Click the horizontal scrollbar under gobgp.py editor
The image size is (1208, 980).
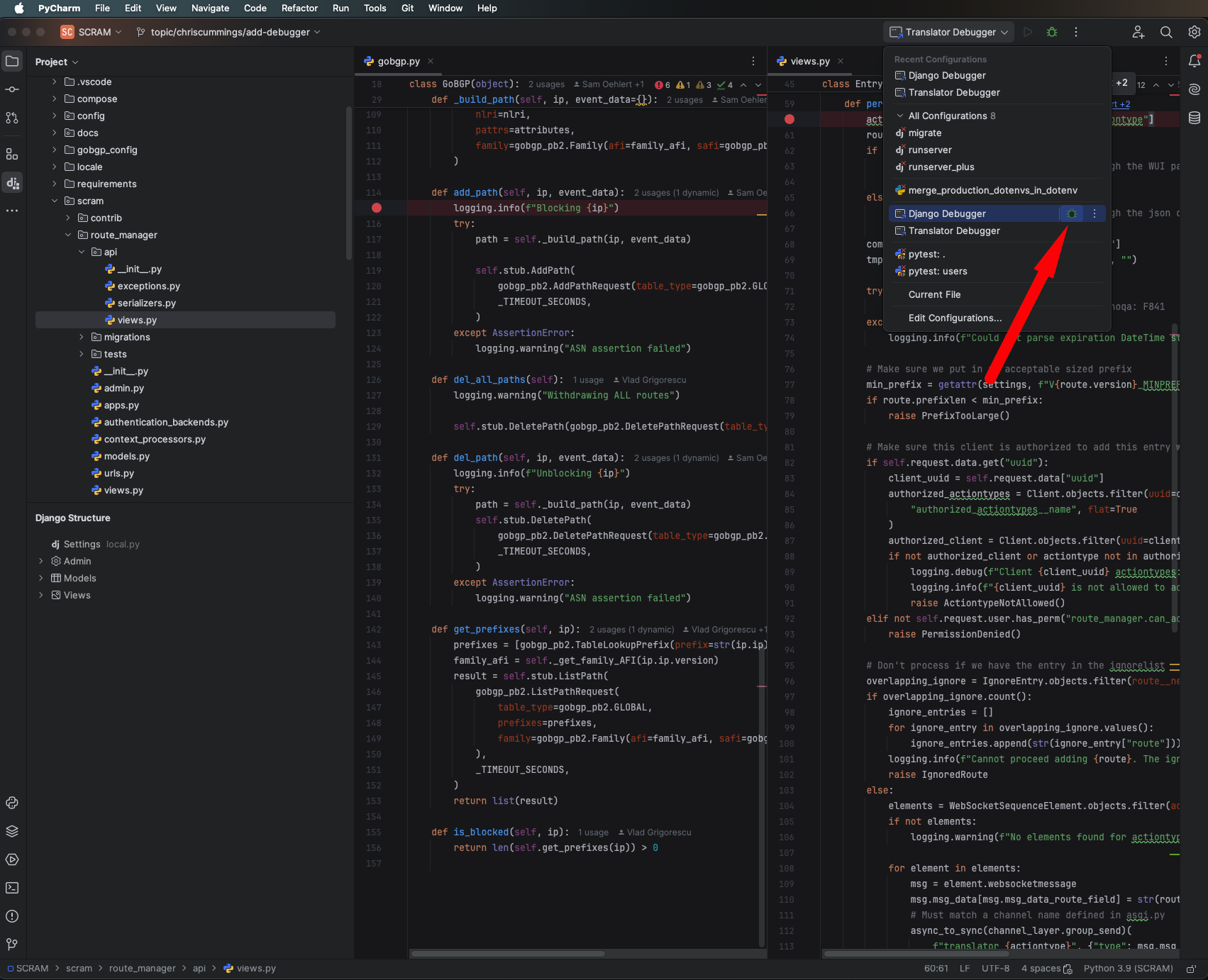pyautogui.click(x=508, y=954)
